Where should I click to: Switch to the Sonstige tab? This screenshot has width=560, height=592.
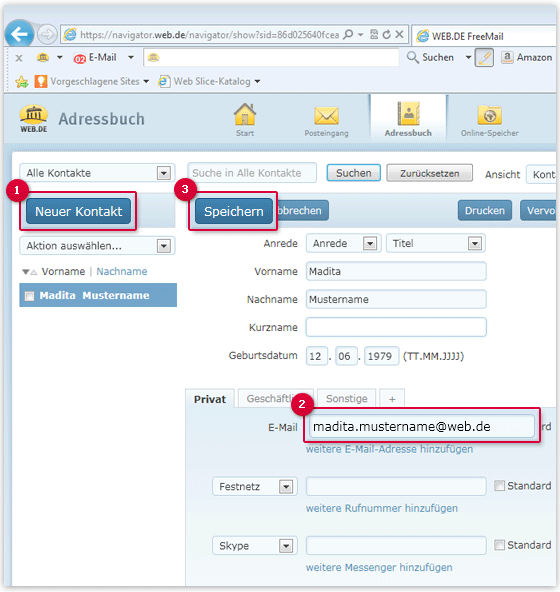(346, 399)
